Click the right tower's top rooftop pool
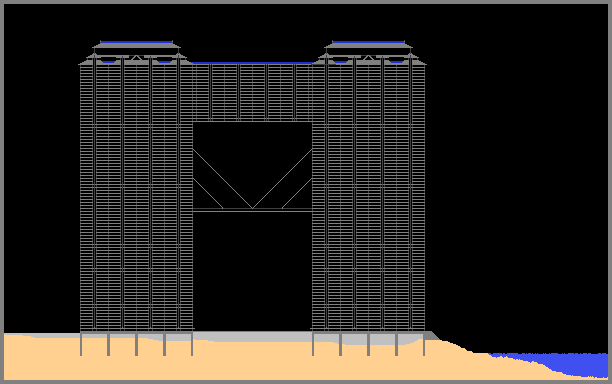612x384 pixels. [368, 42]
